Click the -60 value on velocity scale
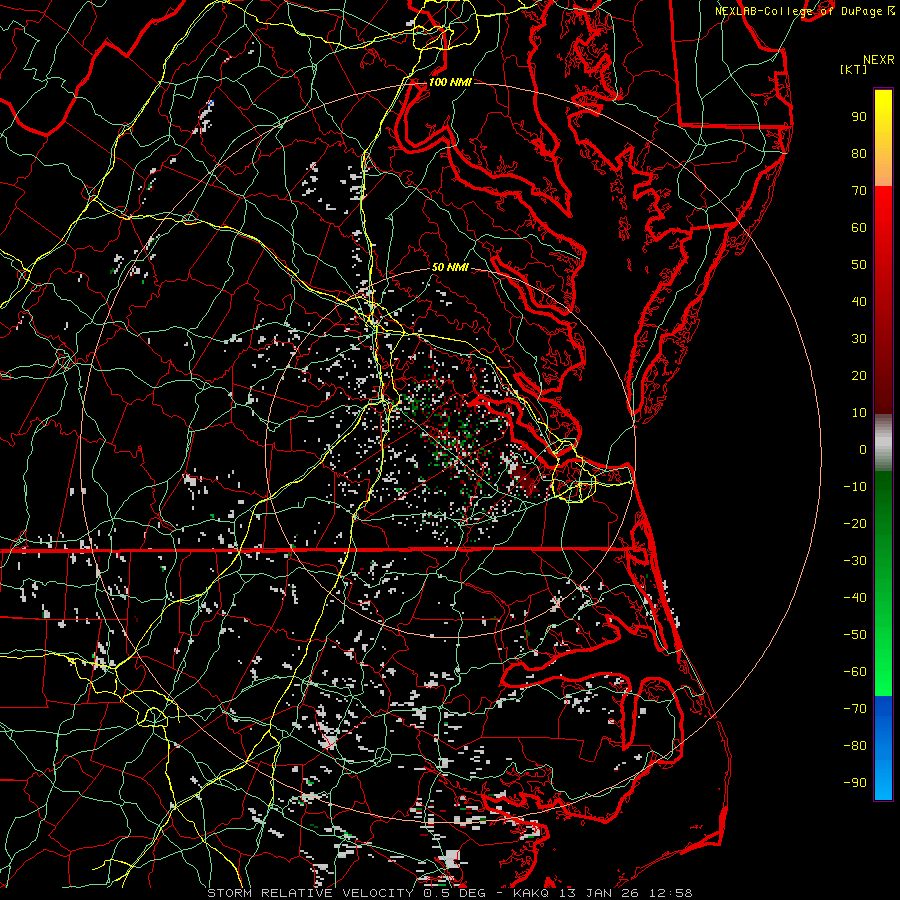The image size is (900, 900). (x=855, y=672)
